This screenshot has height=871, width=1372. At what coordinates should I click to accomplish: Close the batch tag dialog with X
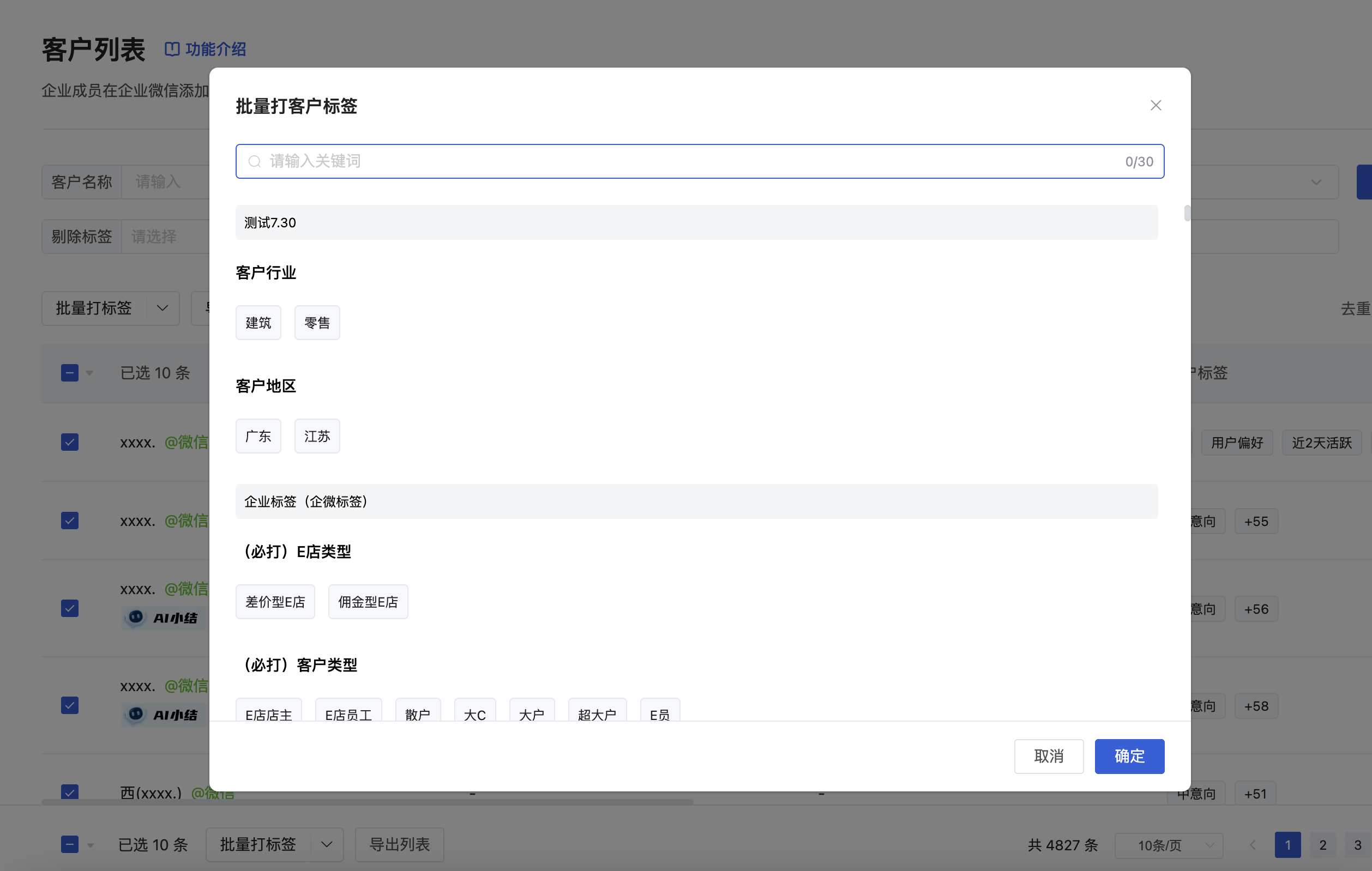tap(1156, 105)
